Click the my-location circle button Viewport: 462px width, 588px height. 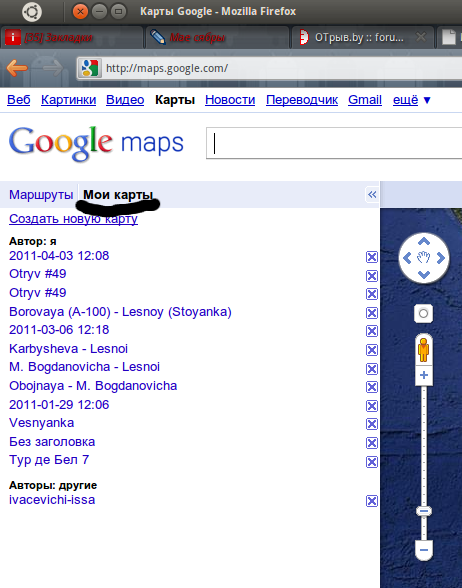point(423,313)
